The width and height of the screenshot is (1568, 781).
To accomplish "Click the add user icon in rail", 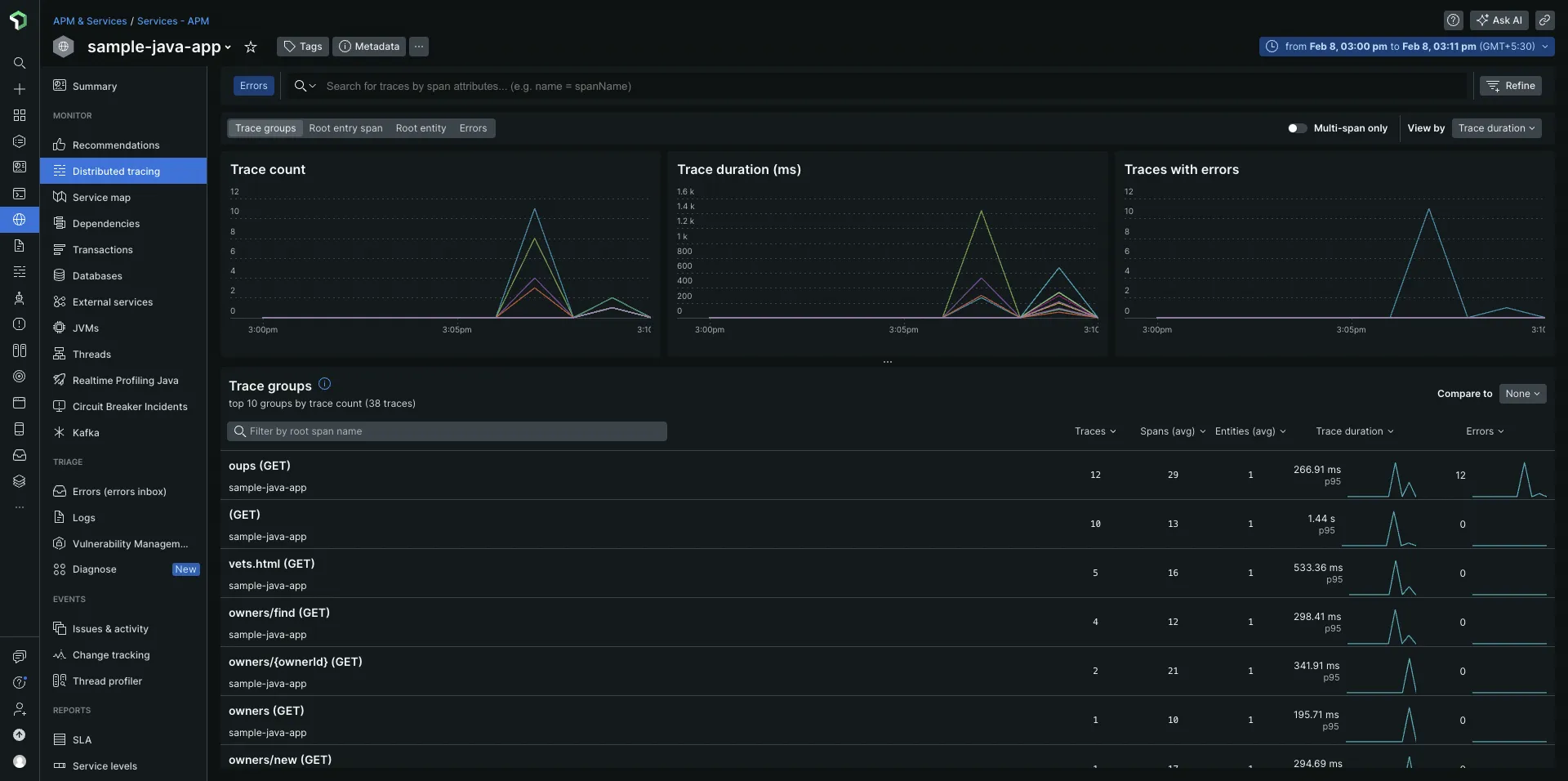I will (x=20, y=709).
